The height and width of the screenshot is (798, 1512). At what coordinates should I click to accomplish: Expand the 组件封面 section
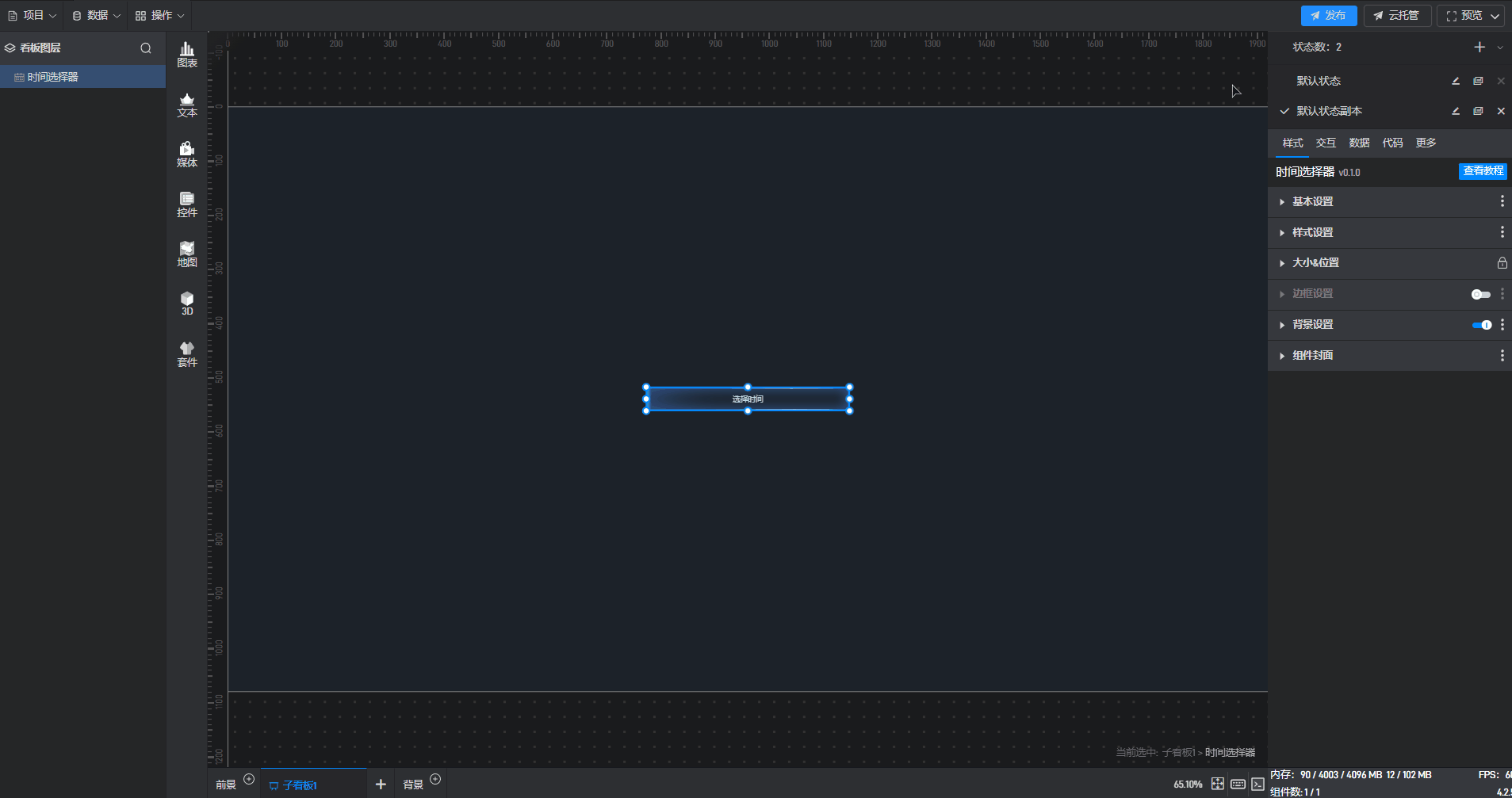(x=1282, y=356)
